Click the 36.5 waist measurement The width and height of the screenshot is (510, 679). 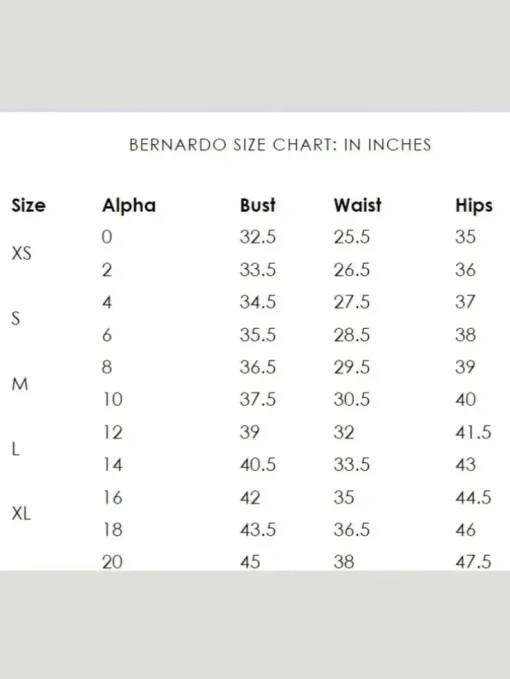(352, 530)
